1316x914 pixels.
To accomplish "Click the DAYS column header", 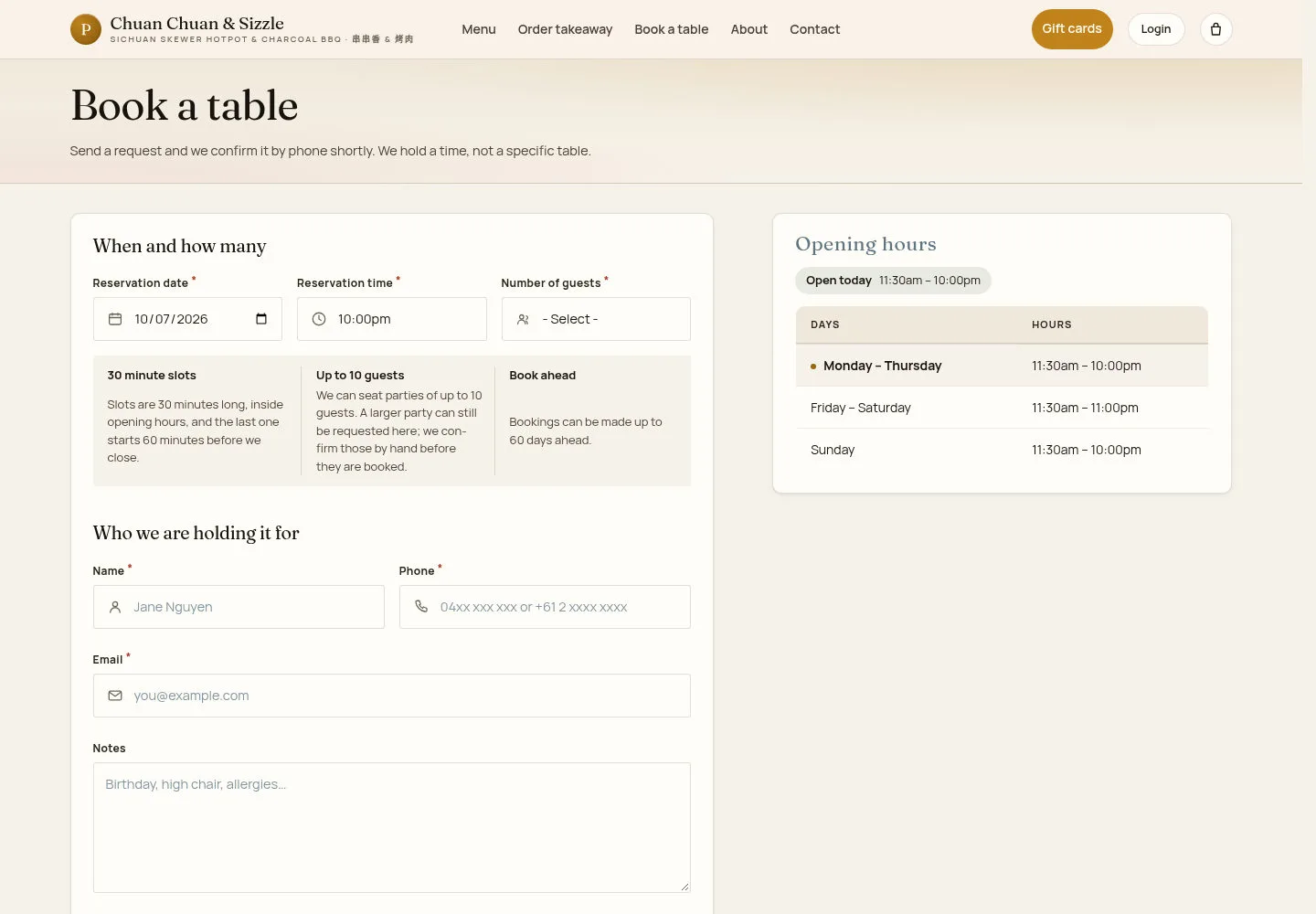I will (x=825, y=324).
